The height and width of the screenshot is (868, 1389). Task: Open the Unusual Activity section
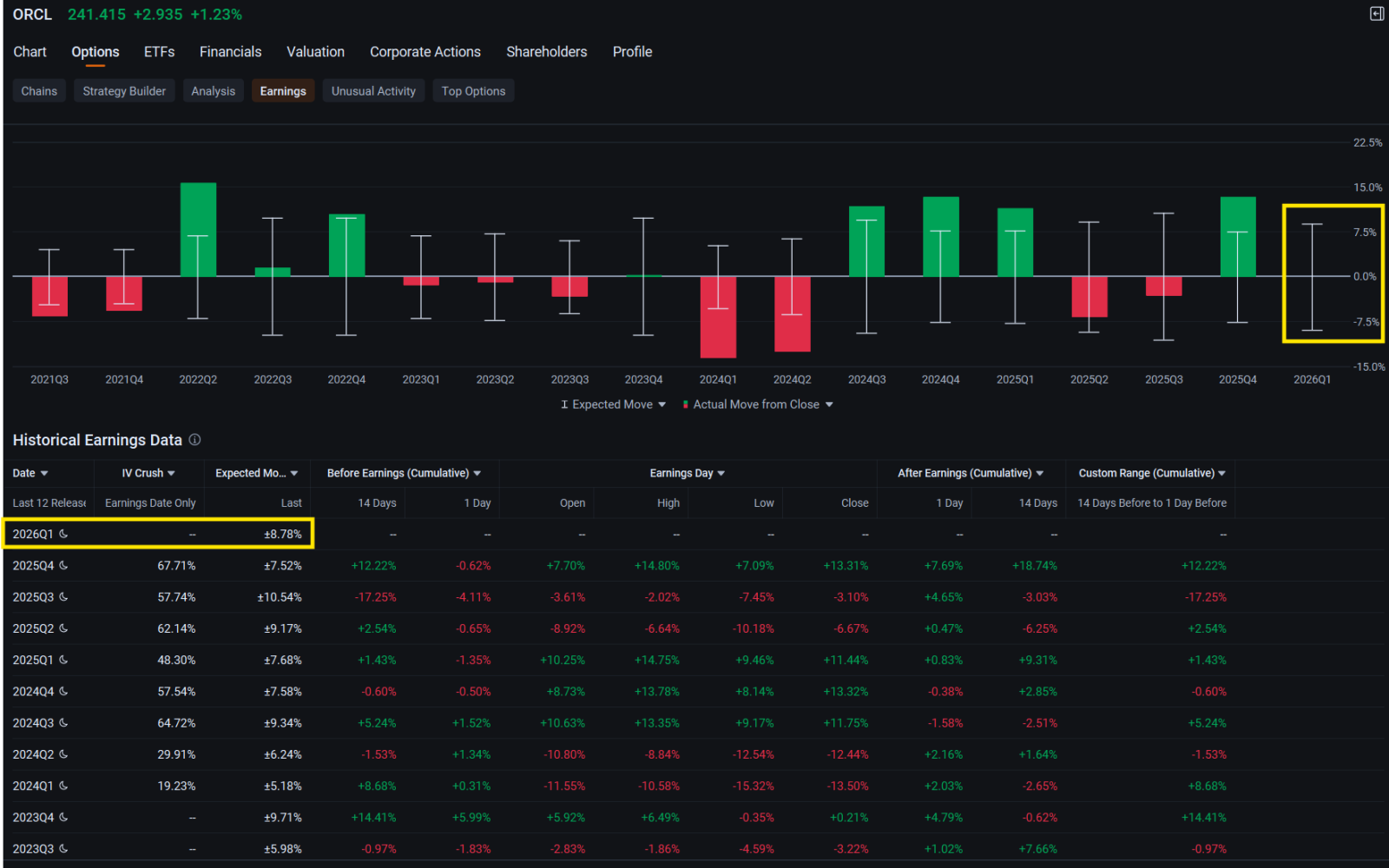[373, 90]
